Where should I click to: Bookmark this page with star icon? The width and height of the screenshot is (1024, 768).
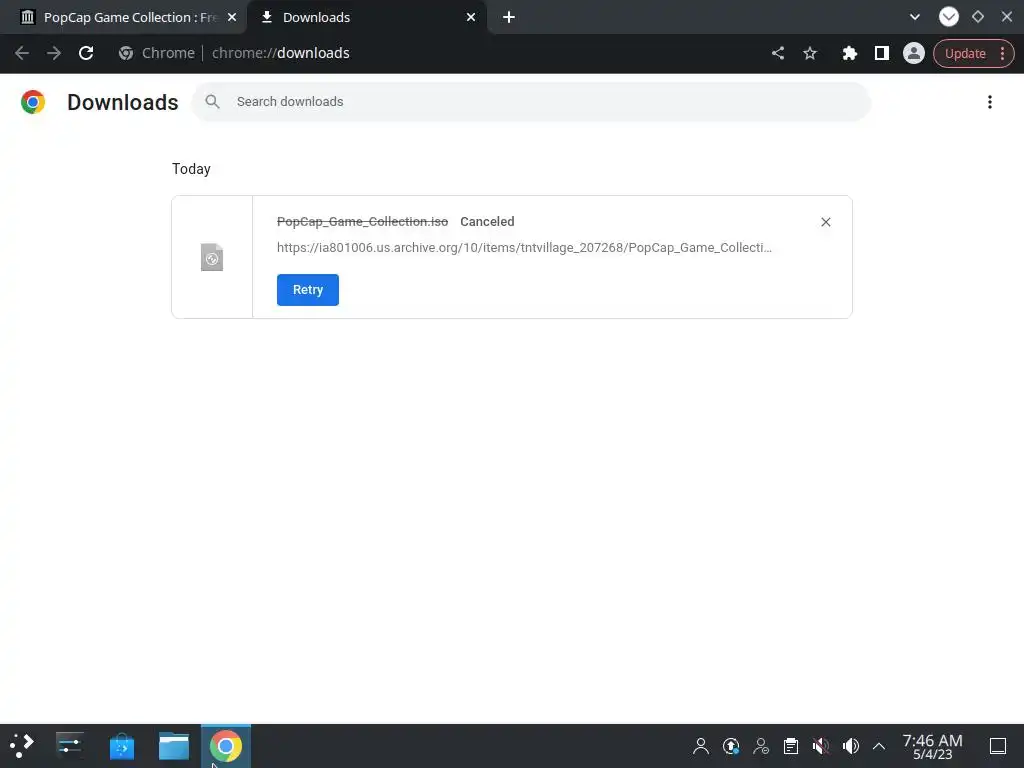coord(810,53)
